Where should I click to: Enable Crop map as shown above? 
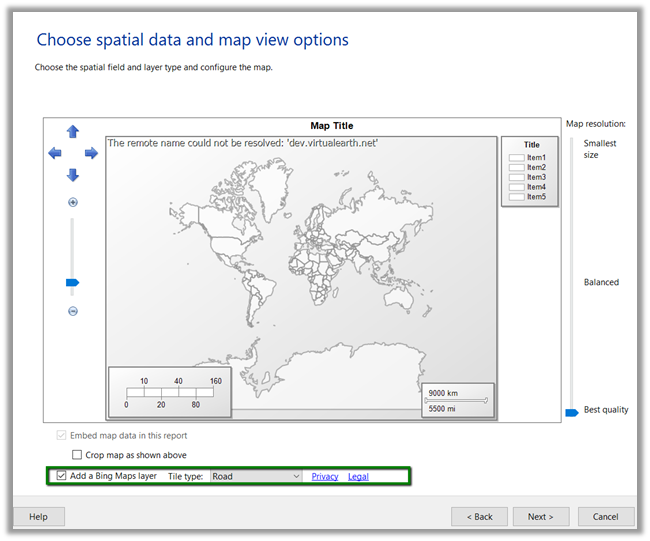(78, 455)
